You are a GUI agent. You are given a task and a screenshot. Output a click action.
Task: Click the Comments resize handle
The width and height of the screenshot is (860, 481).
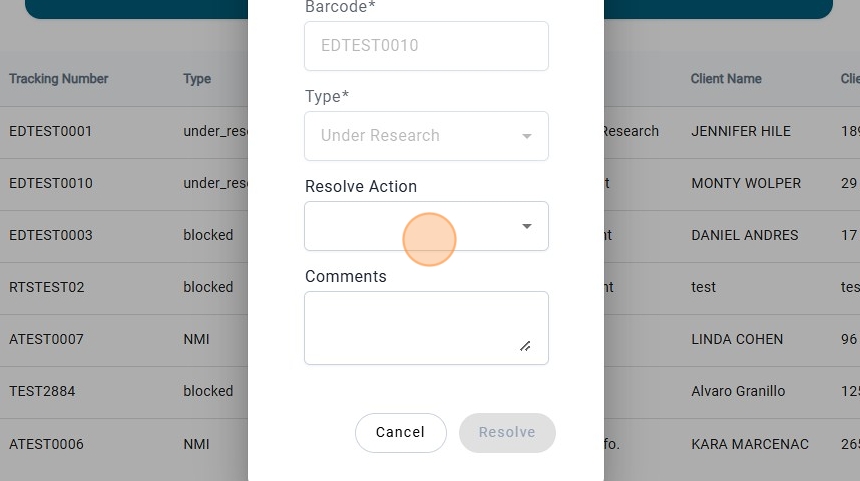(525, 346)
